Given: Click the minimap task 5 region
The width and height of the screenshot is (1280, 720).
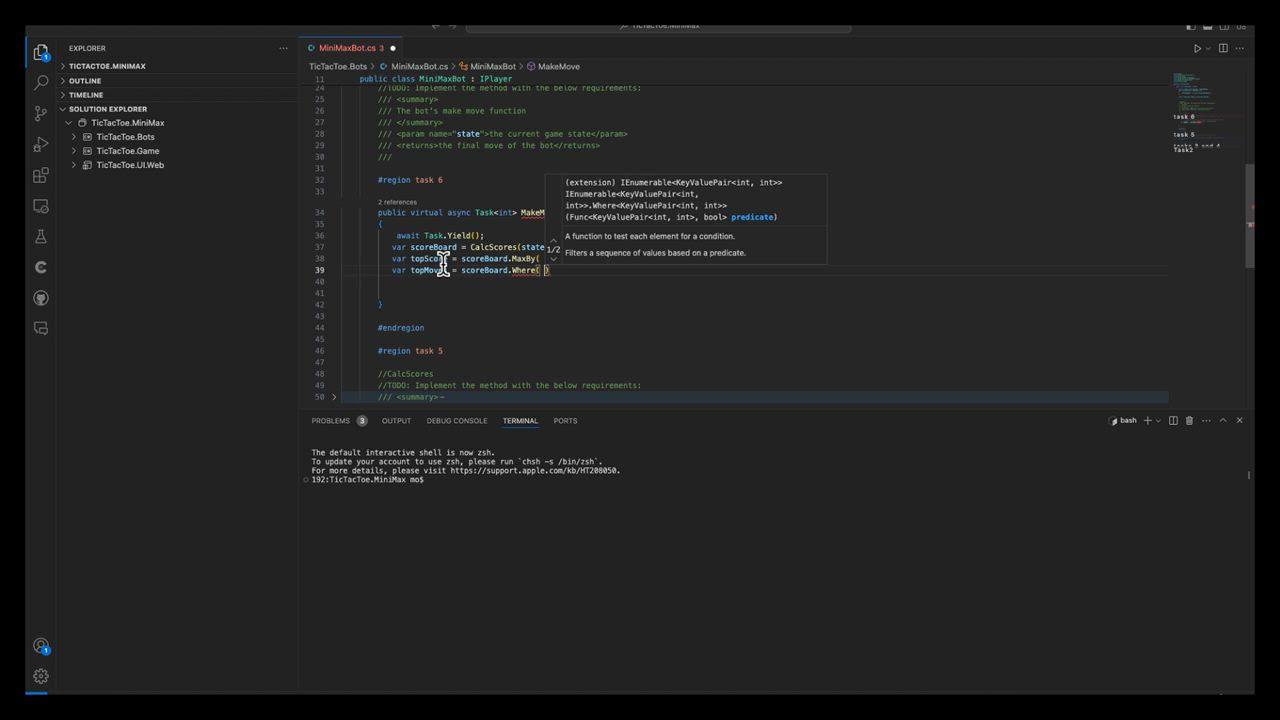Looking at the screenshot, I should pyautogui.click(x=1184, y=134).
